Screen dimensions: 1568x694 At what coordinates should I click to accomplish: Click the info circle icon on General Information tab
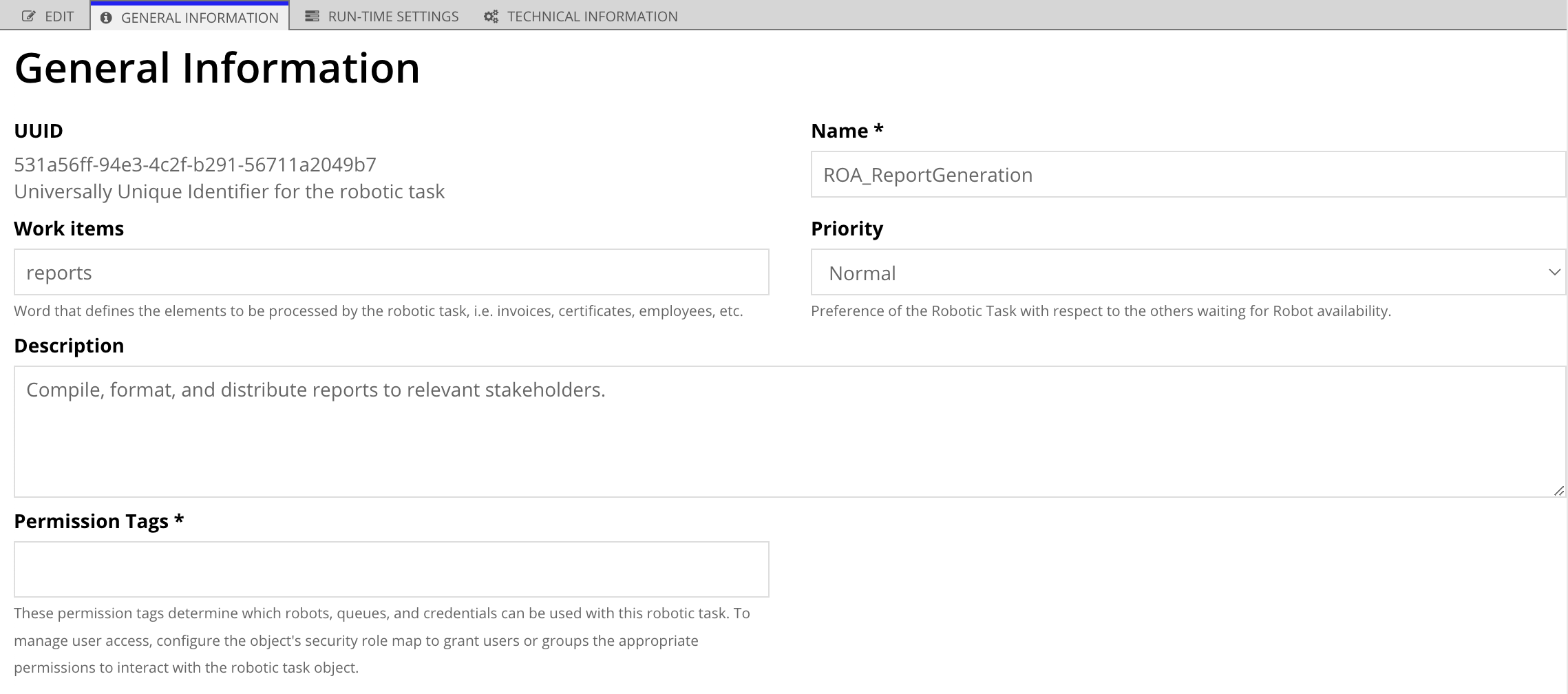tap(106, 18)
